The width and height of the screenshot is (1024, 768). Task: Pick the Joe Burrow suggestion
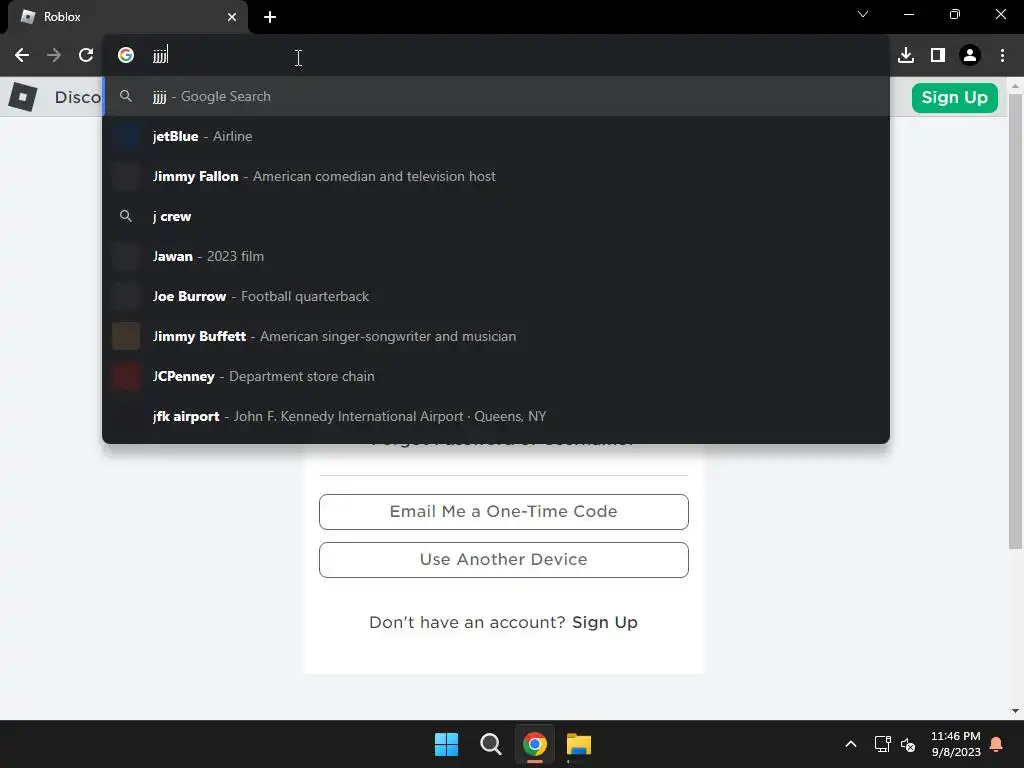(496, 296)
